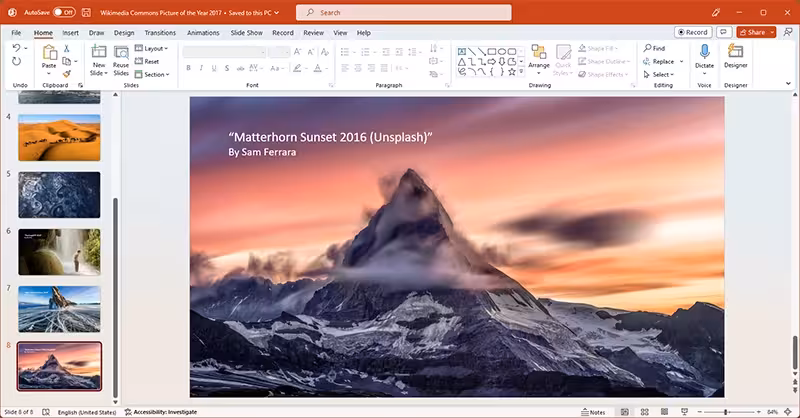Click the Designer icon in the ribbon
The image size is (800, 418).
point(735,52)
